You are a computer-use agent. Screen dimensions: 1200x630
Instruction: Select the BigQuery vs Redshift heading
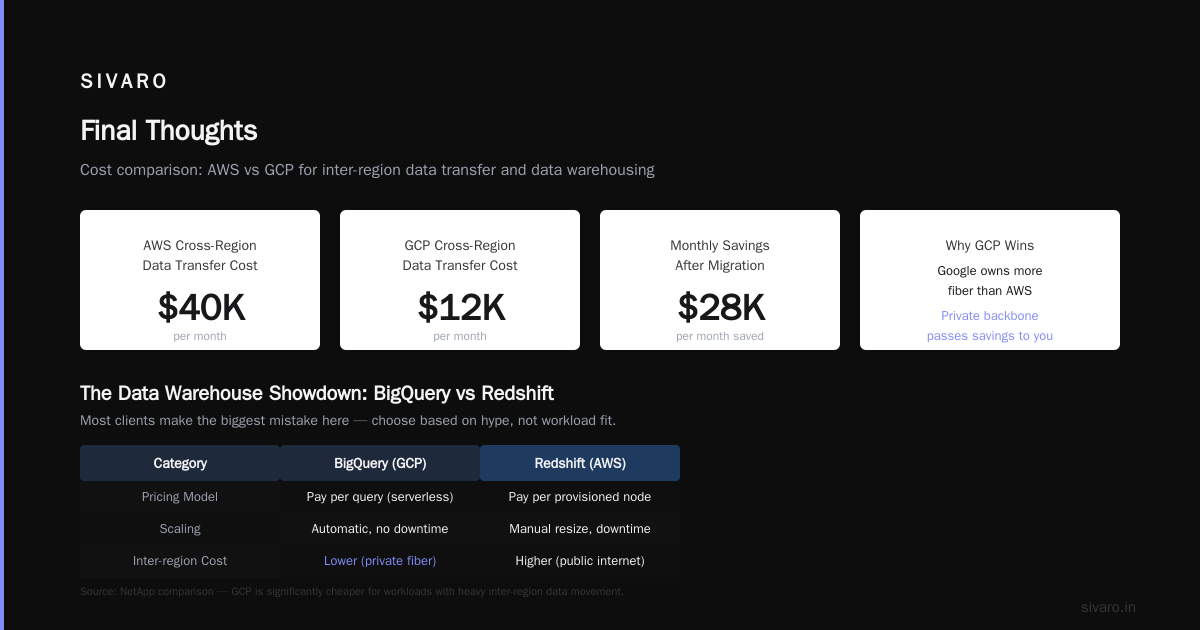[x=317, y=393]
